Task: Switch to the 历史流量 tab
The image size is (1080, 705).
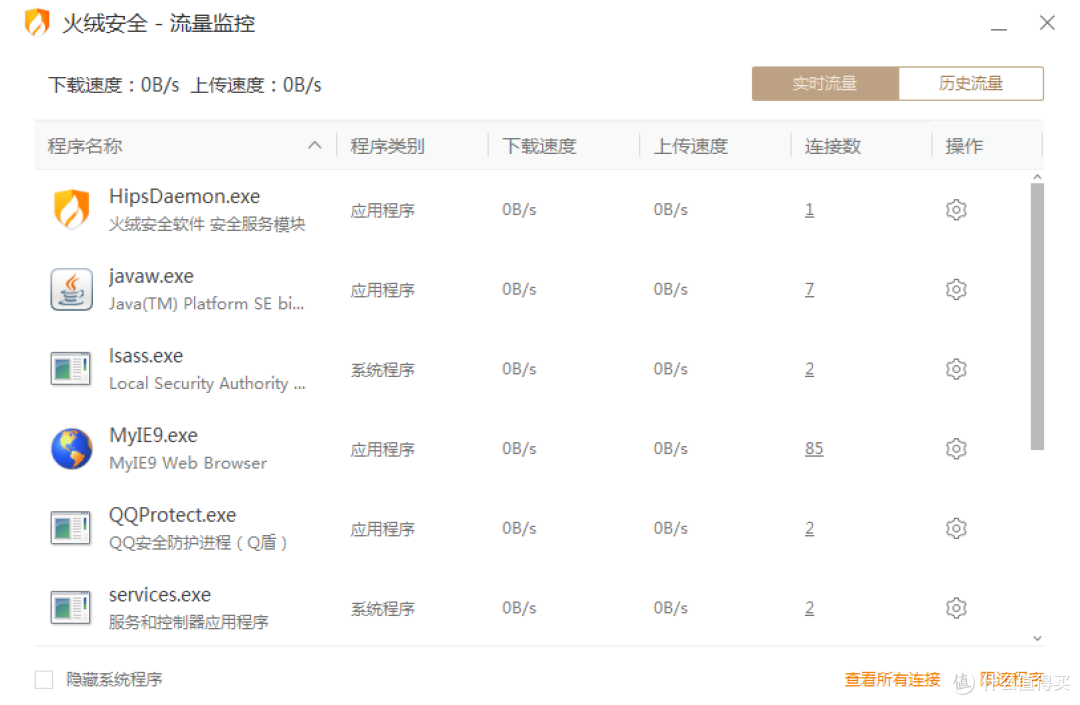Action: click(x=971, y=83)
